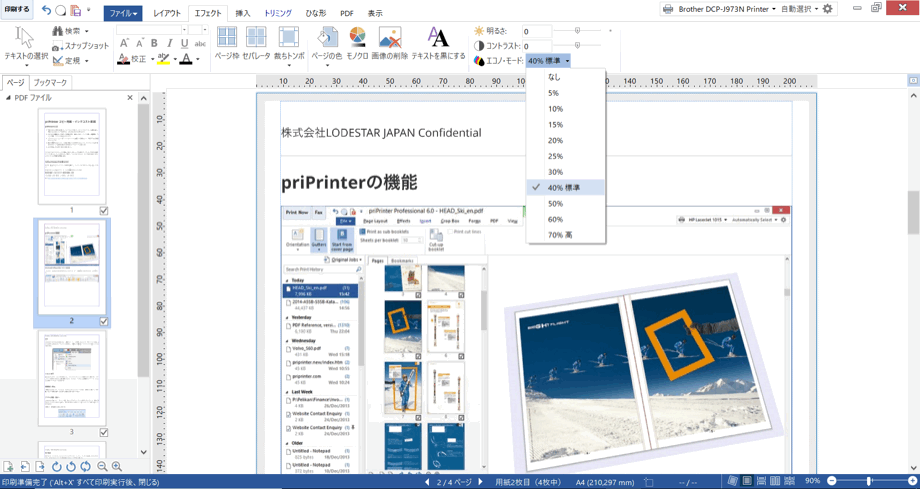Select なし in the eco mode list

pos(566,77)
